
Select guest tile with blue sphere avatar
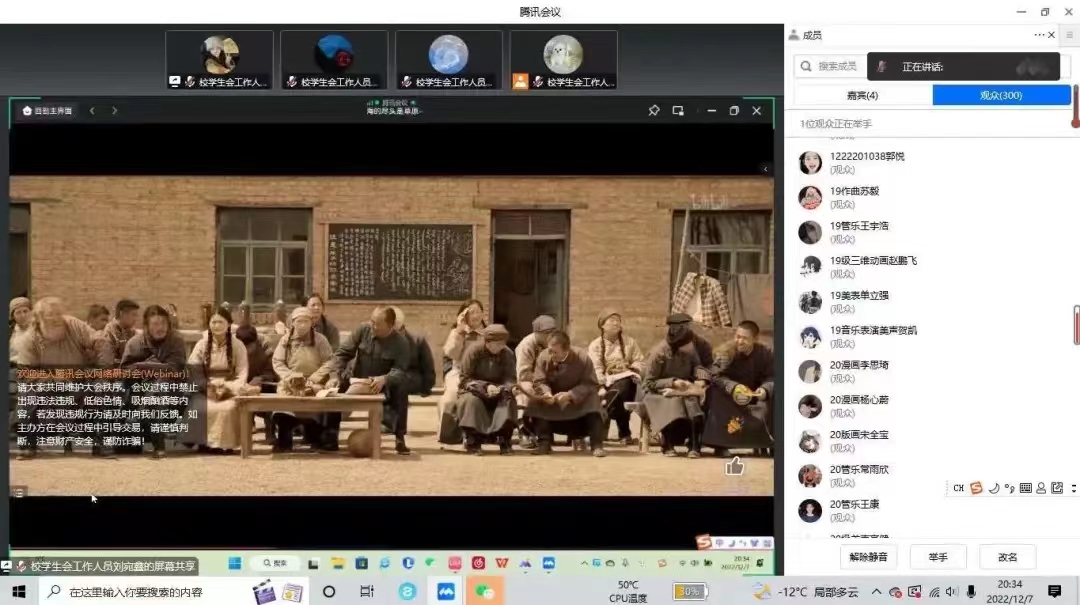(x=448, y=60)
